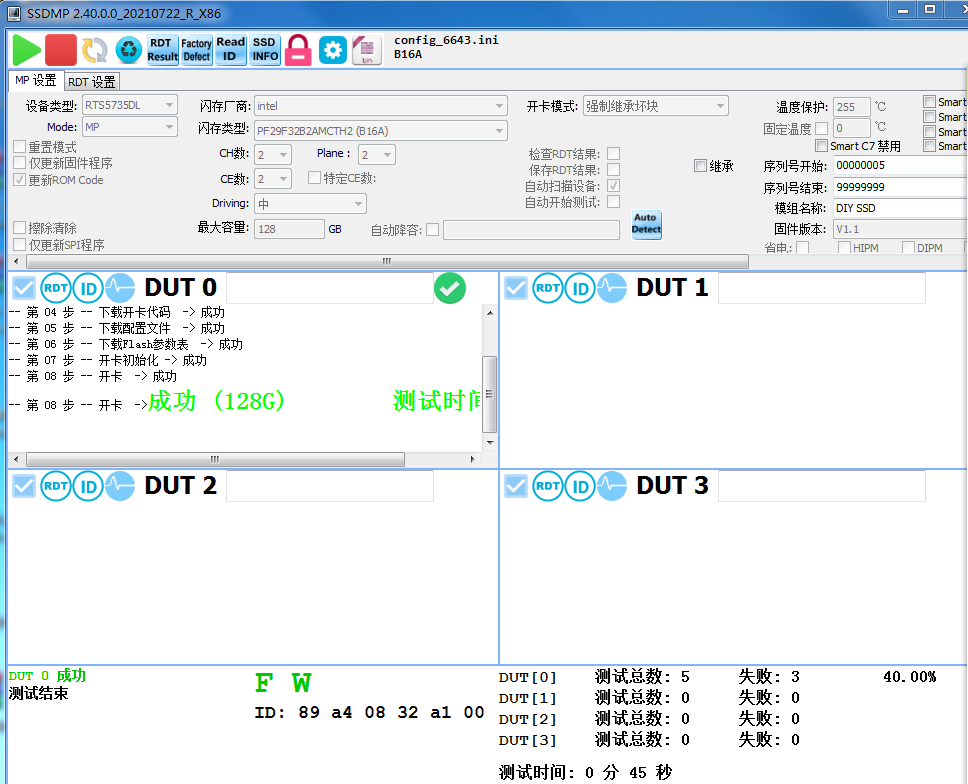Enable 检查RDT结果 checkbox

614,153
